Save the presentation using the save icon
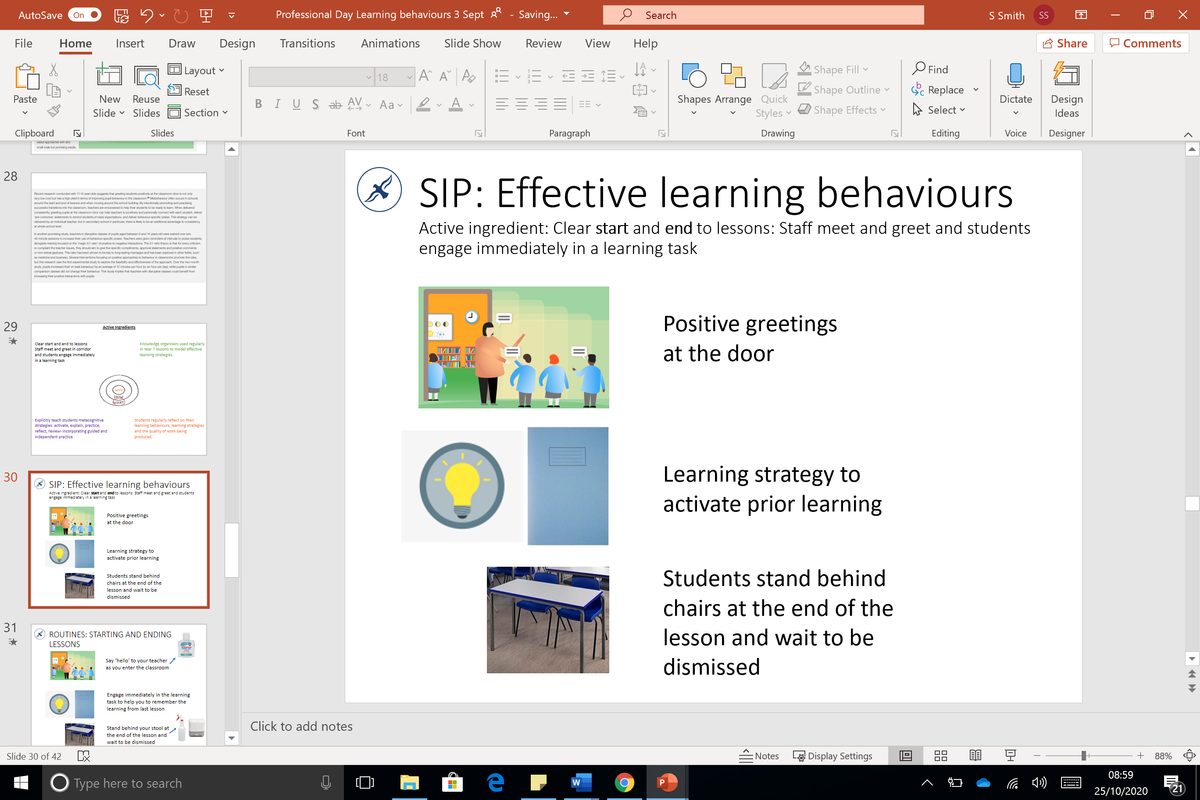Image resolution: width=1200 pixels, height=800 pixels. 122,15
